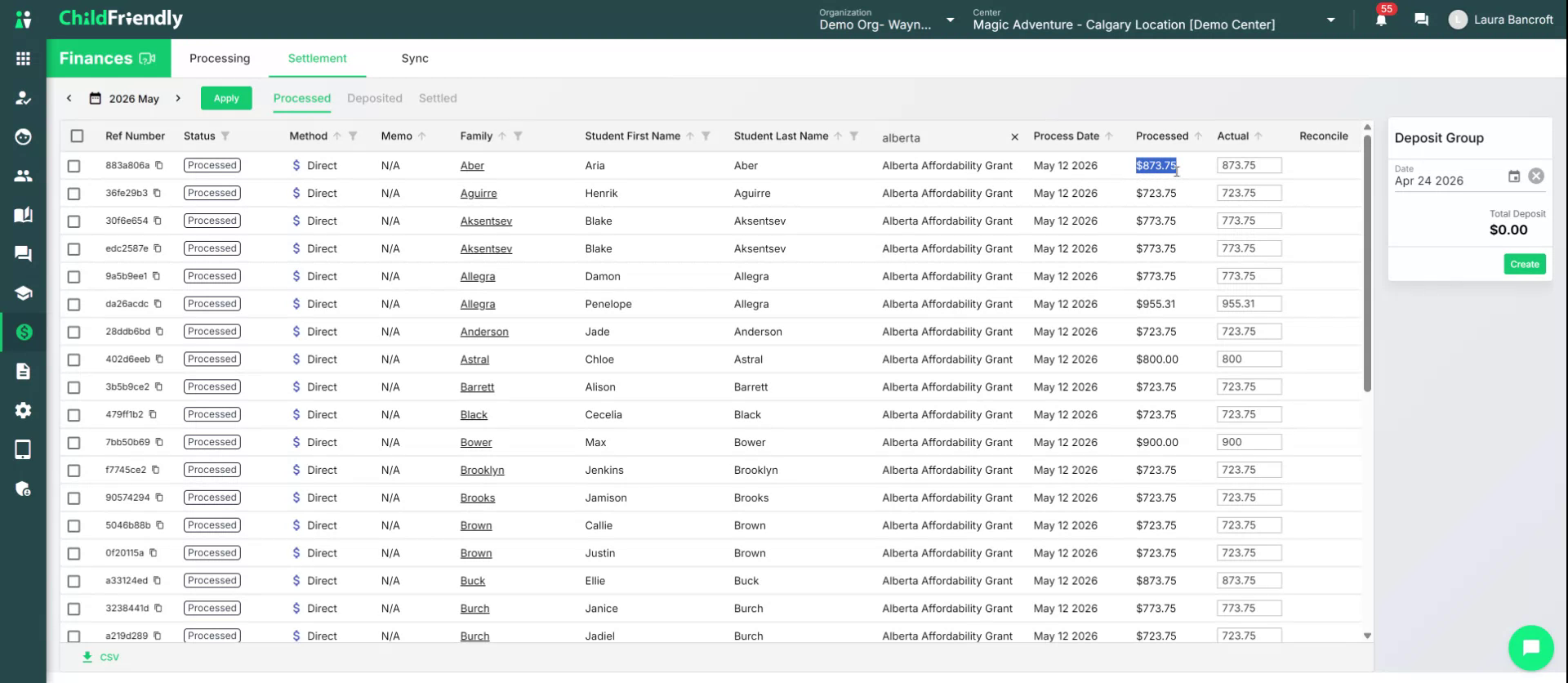Check the Henrik Aguirre row checkbox
Screen dimensions: 1568x683
click(x=73, y=194)
